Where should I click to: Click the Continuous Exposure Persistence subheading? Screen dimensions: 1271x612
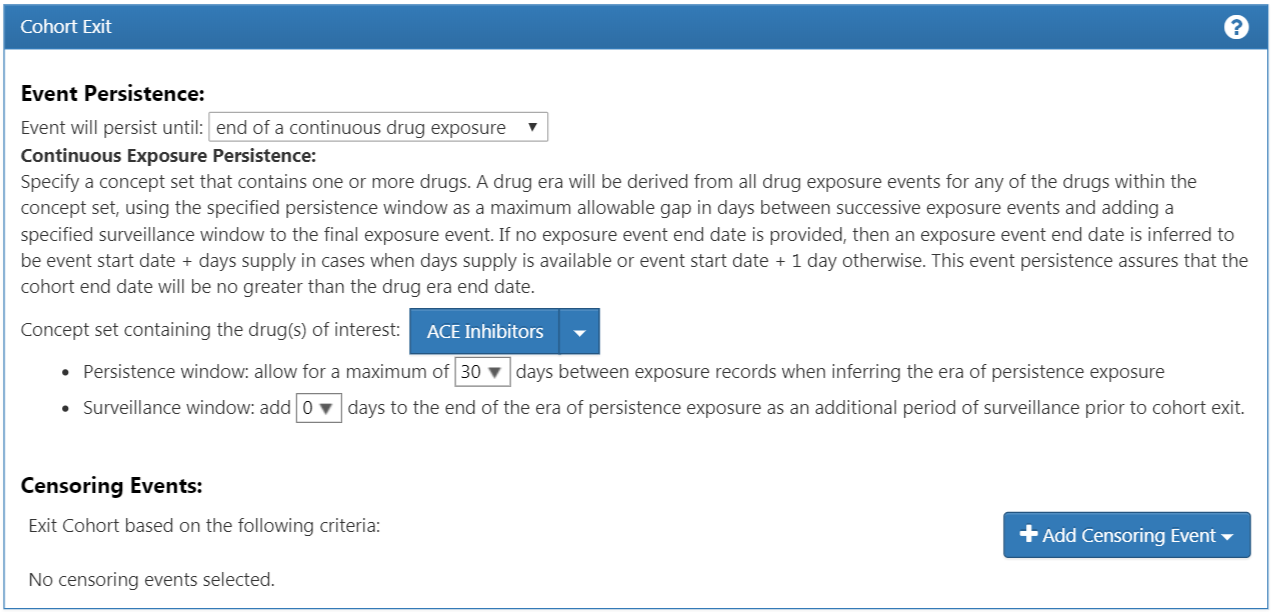168,156
